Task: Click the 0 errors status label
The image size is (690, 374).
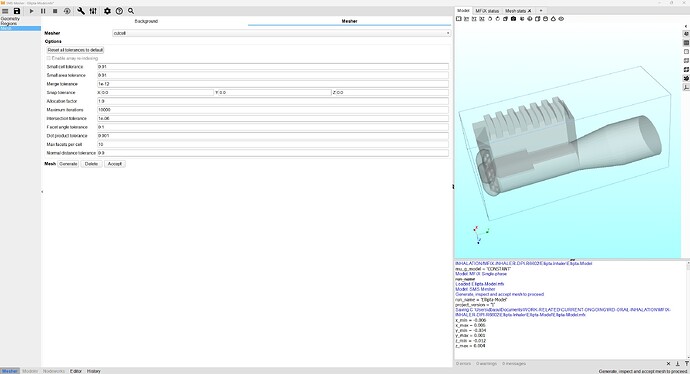Action: 463,364
